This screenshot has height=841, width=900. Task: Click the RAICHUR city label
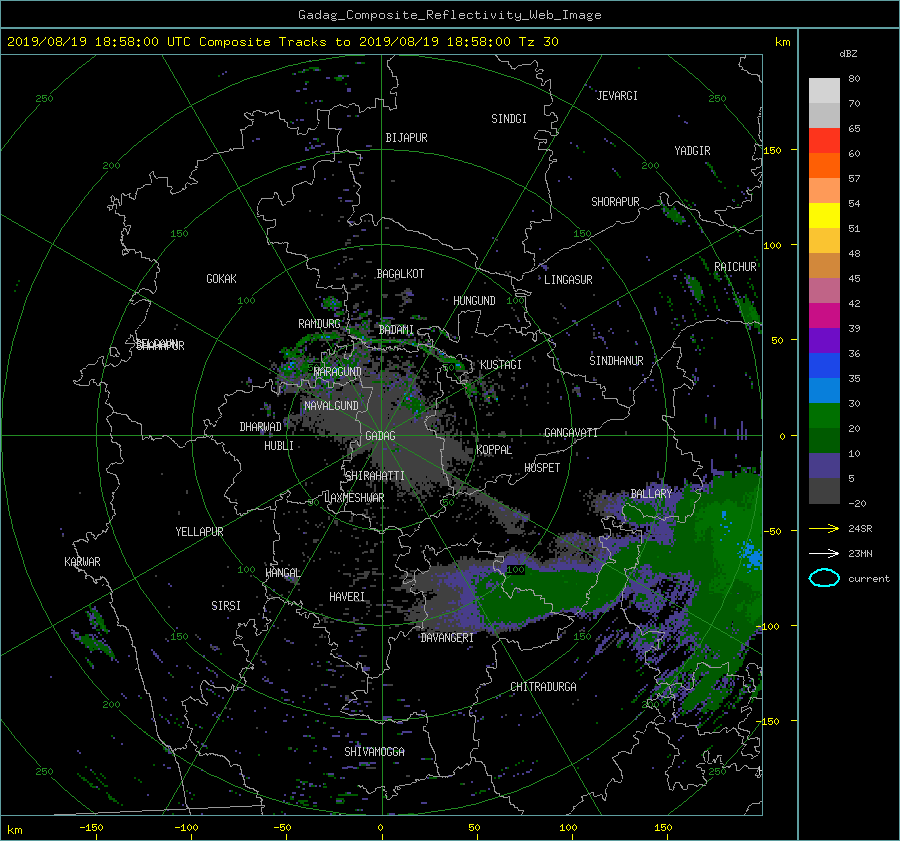coord(735,267)
